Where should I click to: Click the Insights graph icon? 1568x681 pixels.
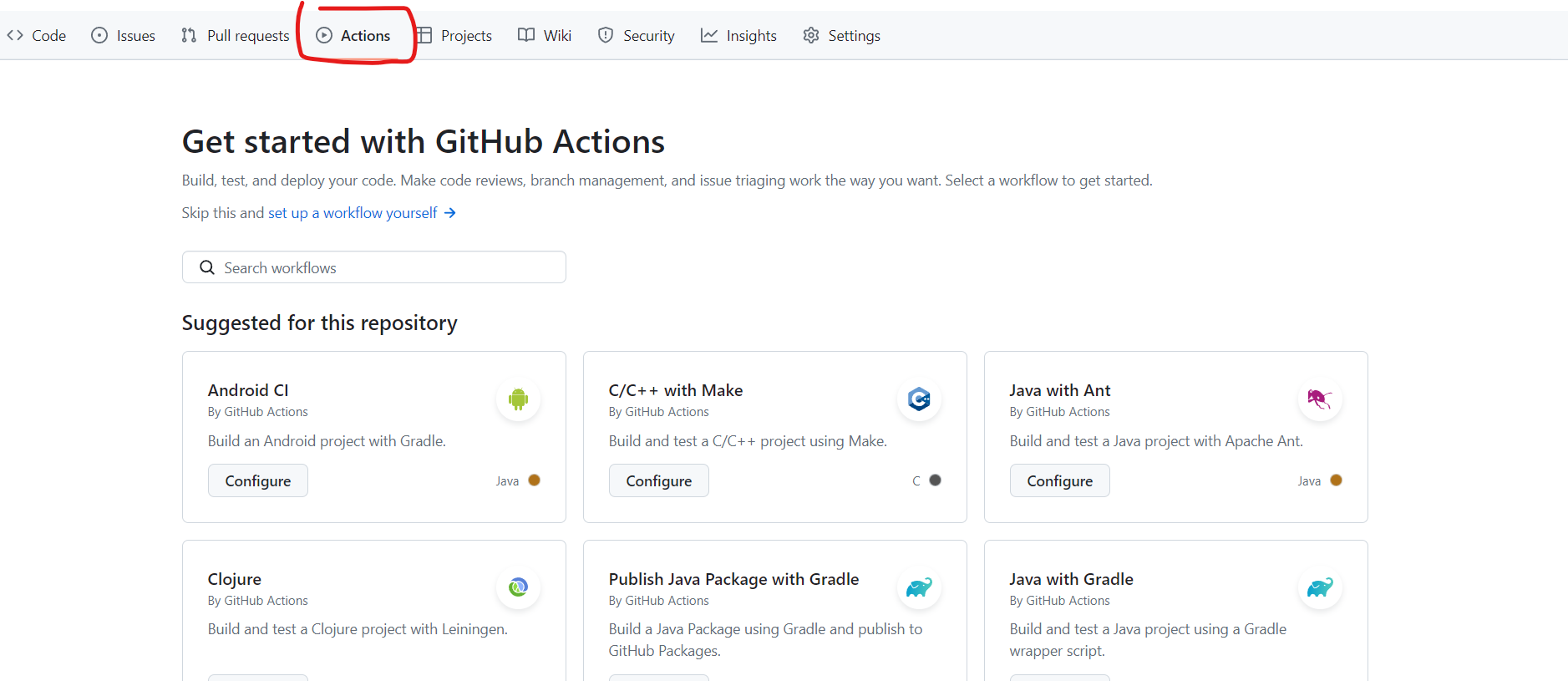(709, 35)
